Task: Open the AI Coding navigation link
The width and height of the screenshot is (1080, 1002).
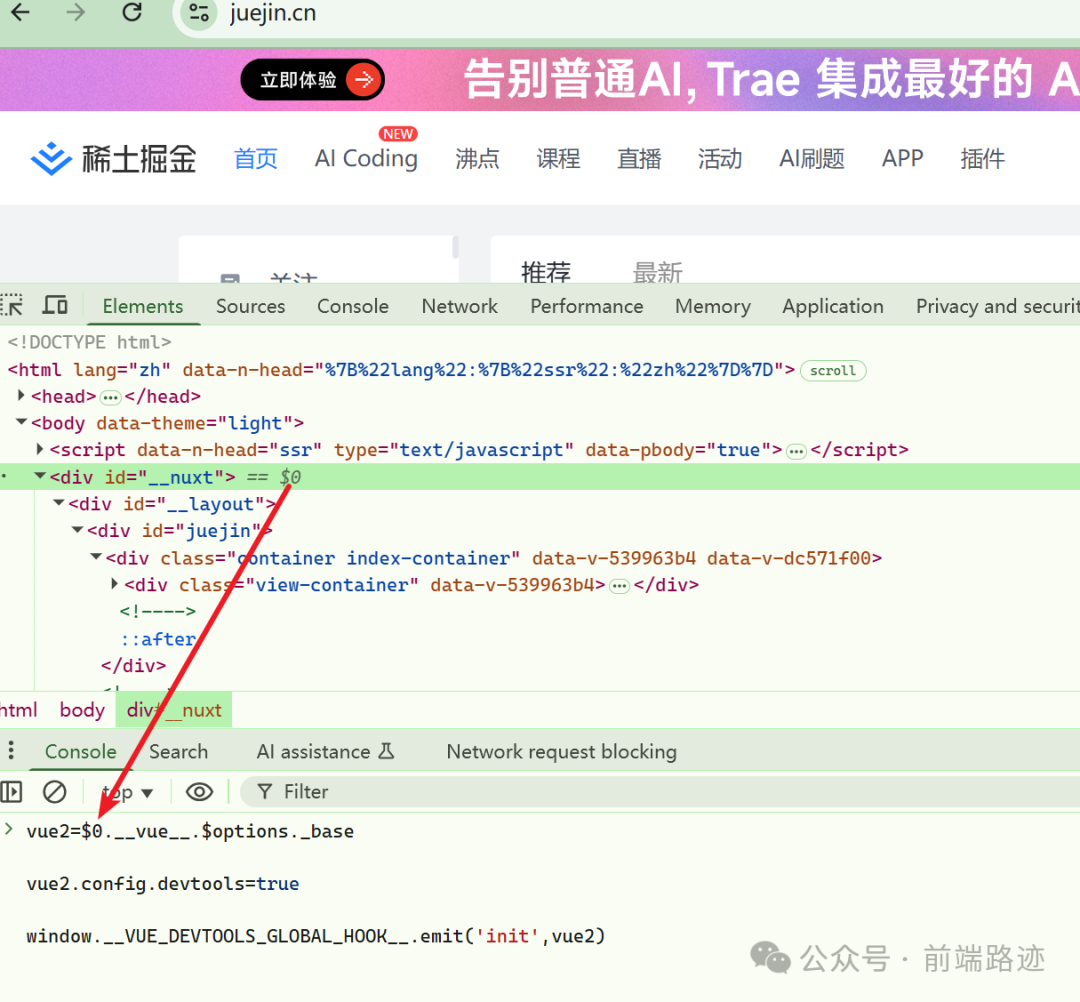Action: coord(366,159)
